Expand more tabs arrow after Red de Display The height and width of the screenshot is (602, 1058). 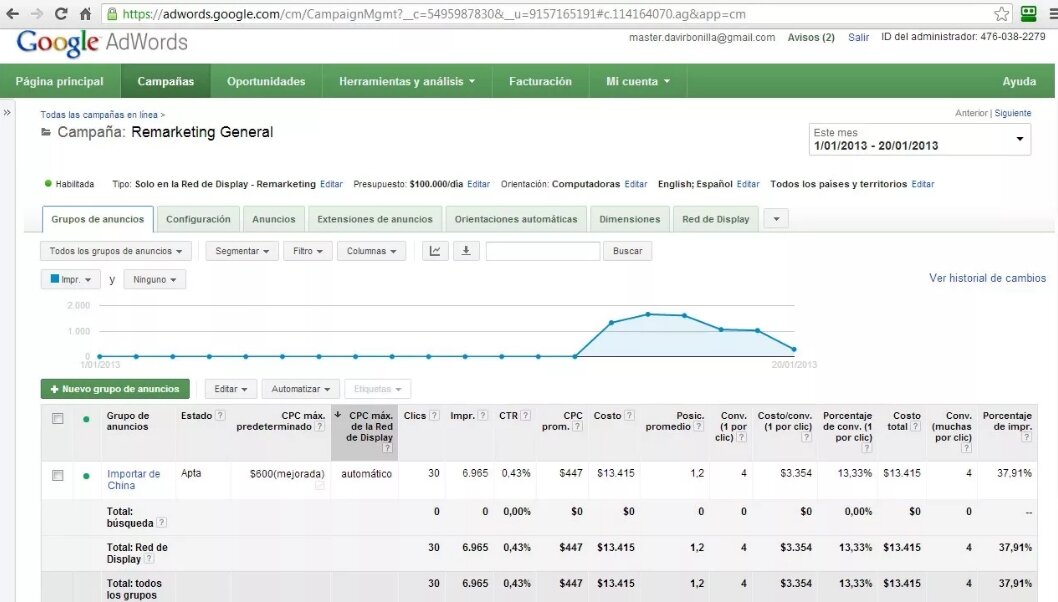tap(777, 219)
